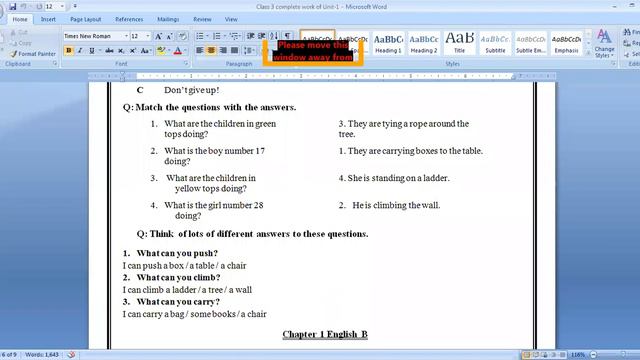Apply the Heading 1 style

coord(388,43)
